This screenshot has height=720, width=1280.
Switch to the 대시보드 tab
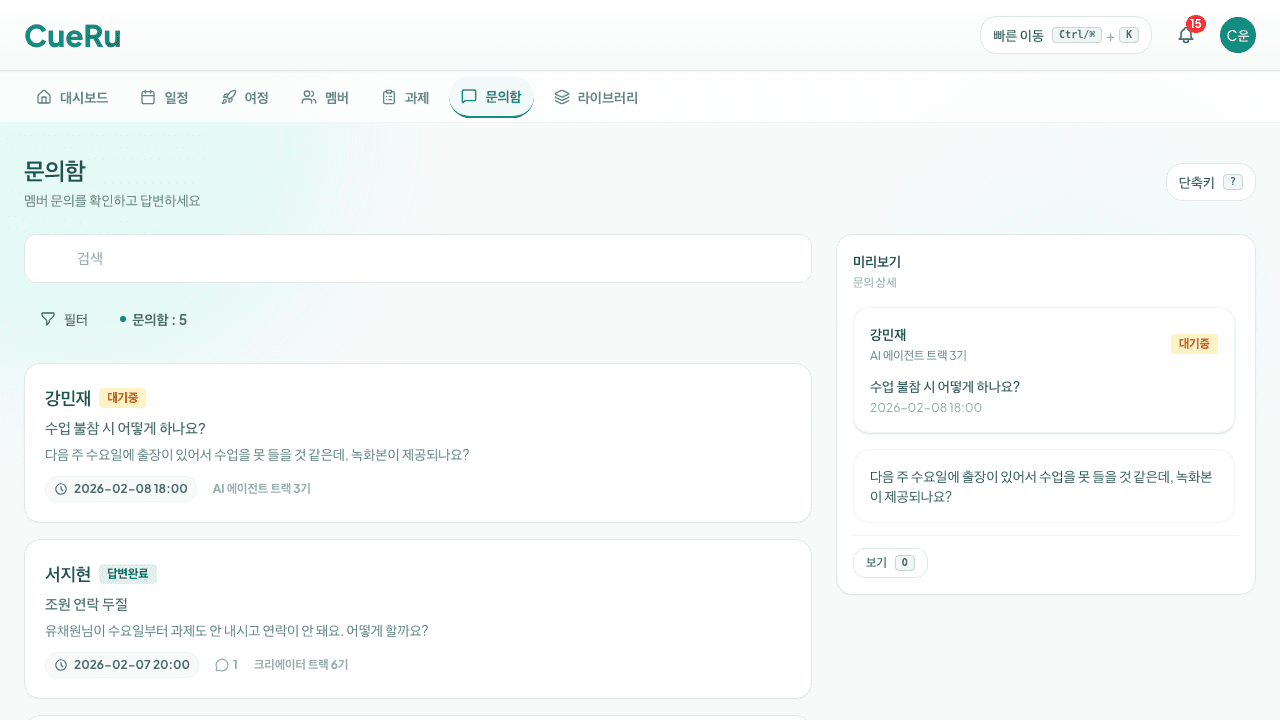72,96
